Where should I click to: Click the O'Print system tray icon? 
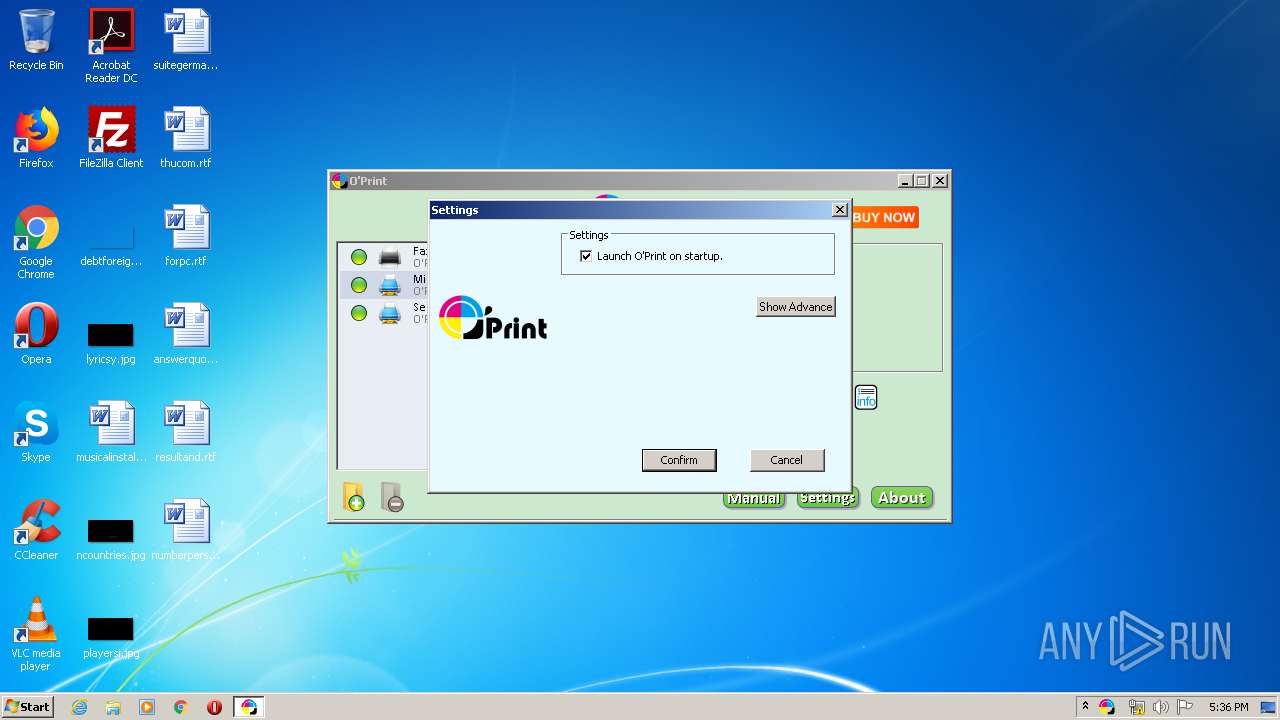[1107, 707]
